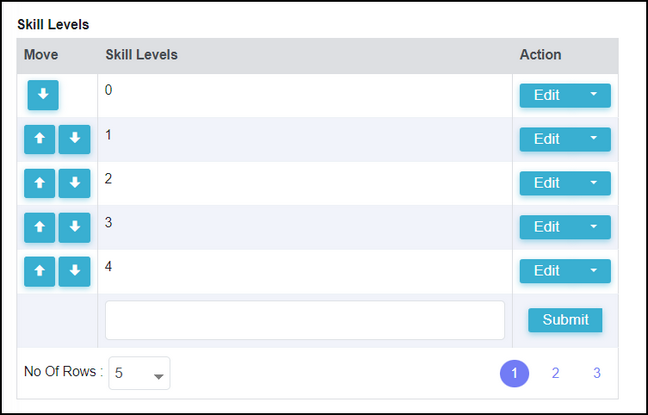Move skill level 1 down
The height and width of the screenshot is (415, 648).
pyautogui.click(x=74, y=139)
